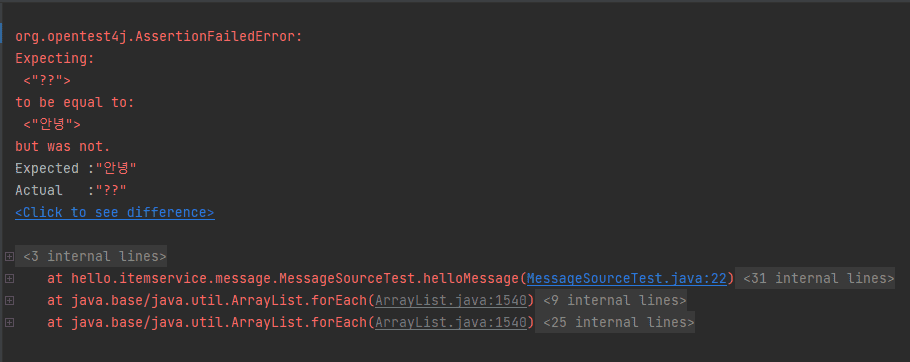The width and height of the screenshot is (910, 362).
Task: Click the "but was not." line
Action: (63, 146)
